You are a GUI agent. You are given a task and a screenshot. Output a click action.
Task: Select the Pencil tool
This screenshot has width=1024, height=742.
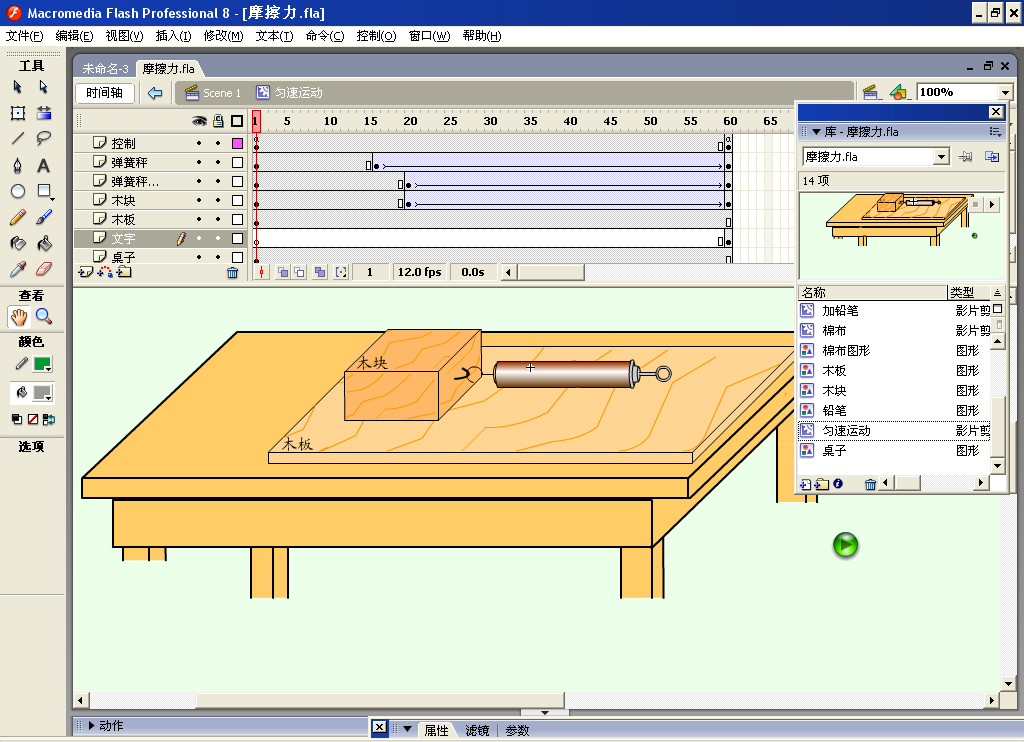18,218
